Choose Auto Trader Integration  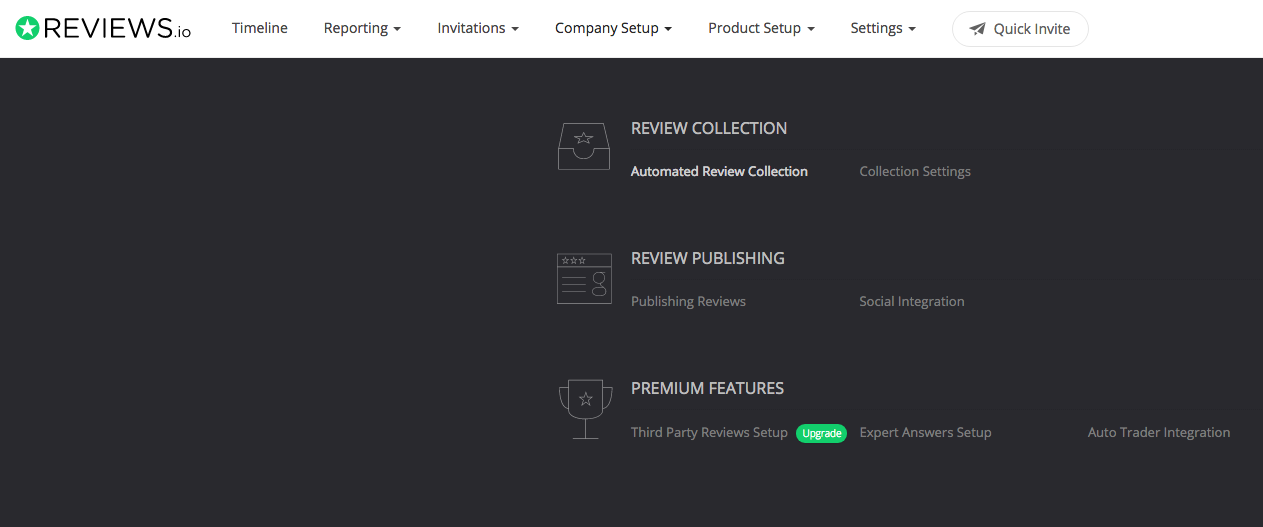pos(1159,433)
